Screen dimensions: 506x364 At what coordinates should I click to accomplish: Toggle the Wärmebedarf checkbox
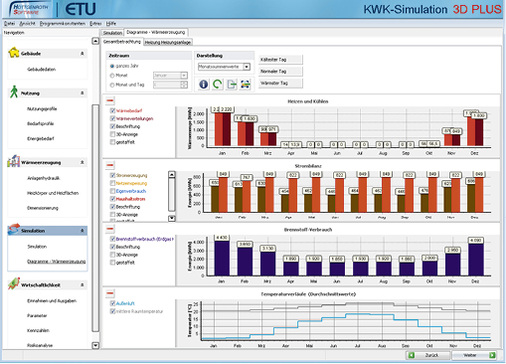point(113,110)
